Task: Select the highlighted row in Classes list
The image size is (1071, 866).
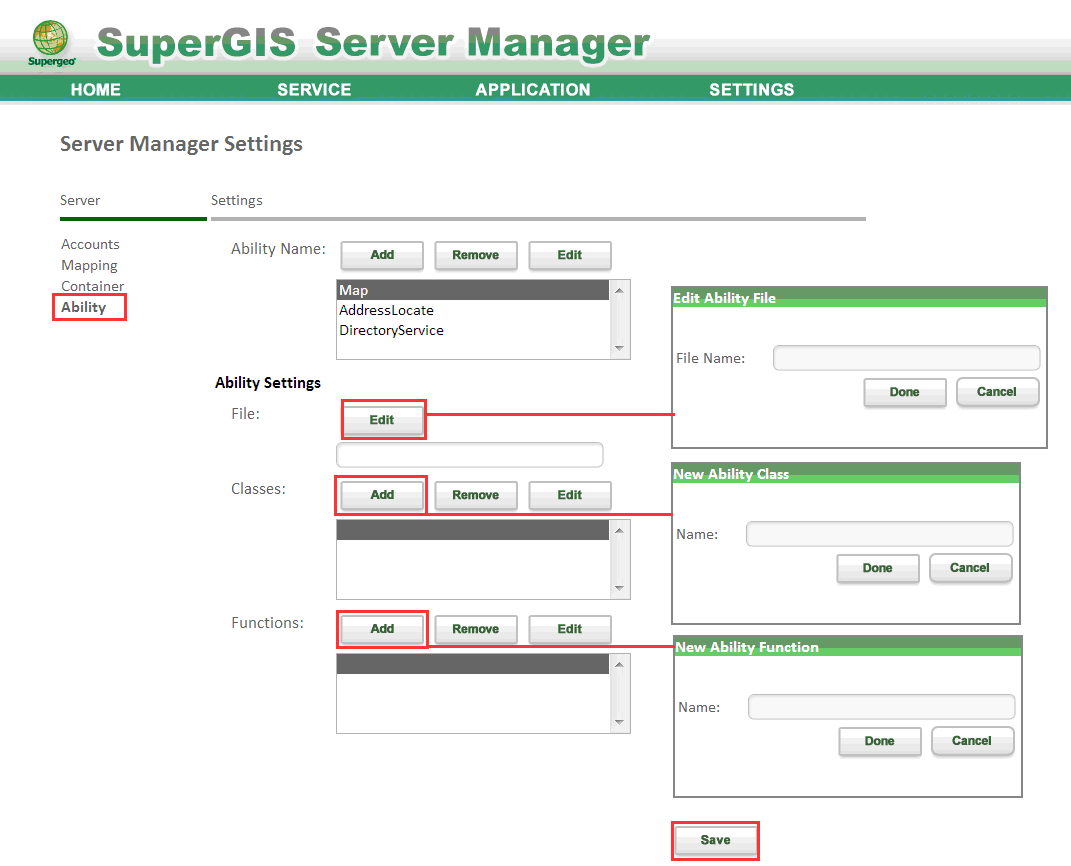Action: coord(473,530)
